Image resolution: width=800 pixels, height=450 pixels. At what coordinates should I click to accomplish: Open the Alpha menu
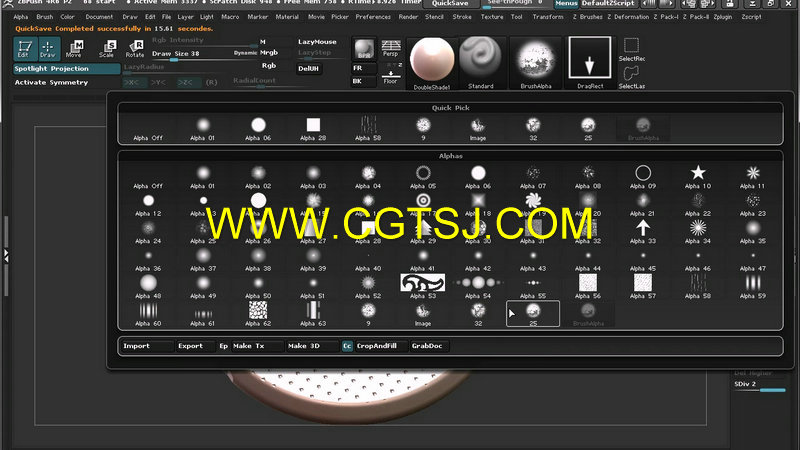coord(21,17)
